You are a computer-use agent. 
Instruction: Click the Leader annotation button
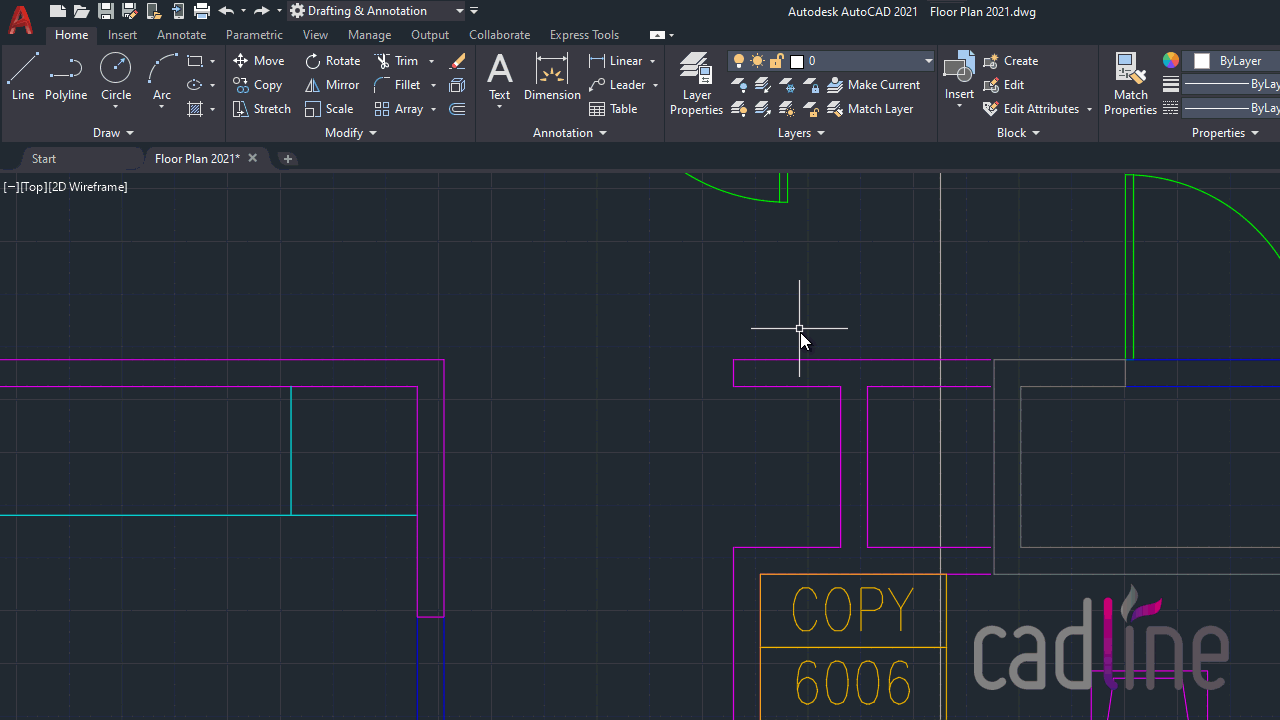point(617,85)
